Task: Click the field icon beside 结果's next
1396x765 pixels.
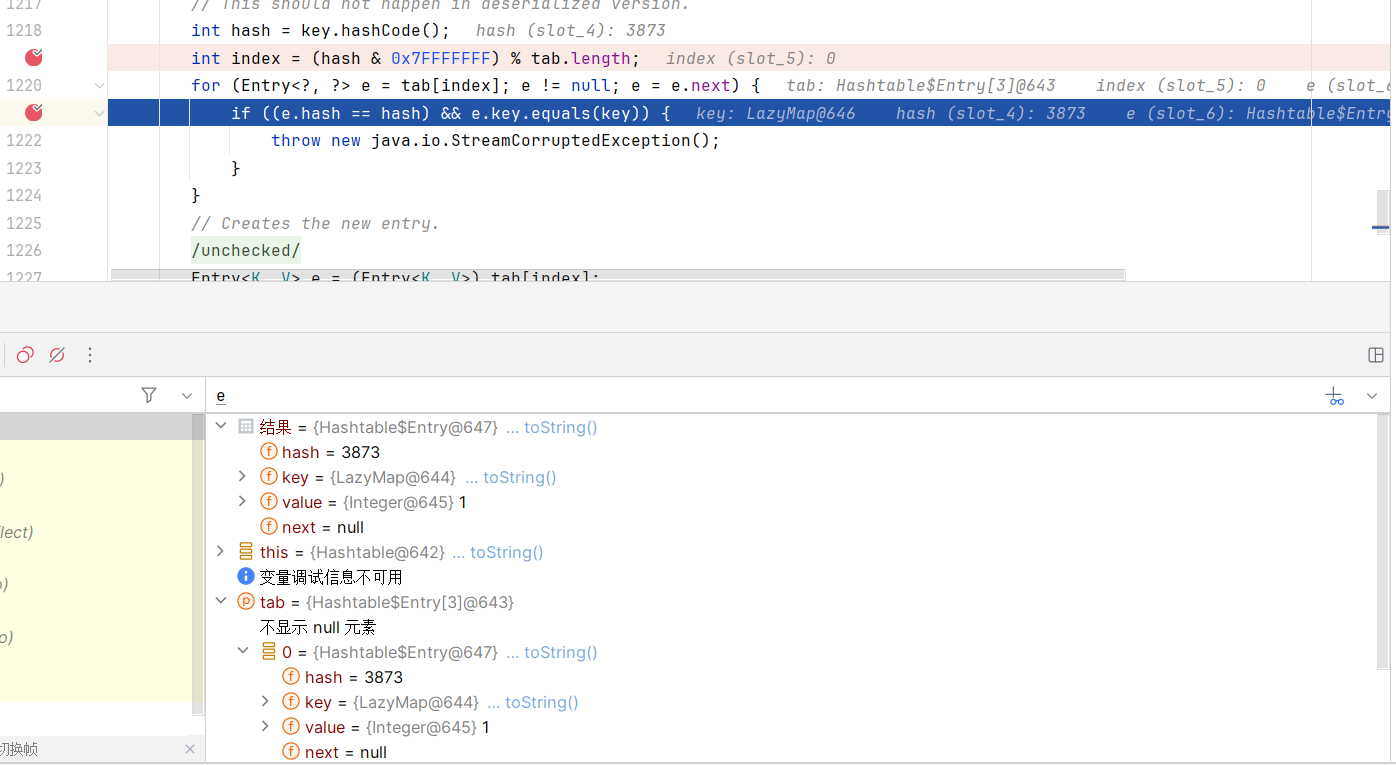Action: coord(269,527)
